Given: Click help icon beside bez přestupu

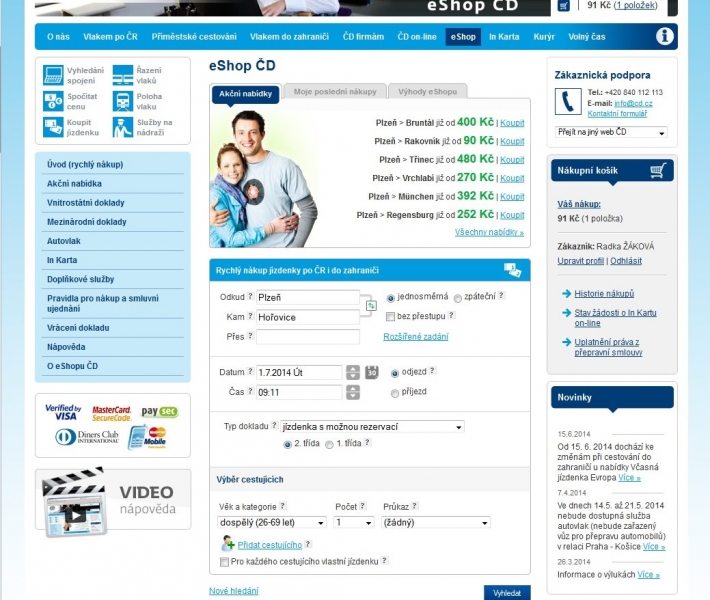Looking at the screenshot, I should pos(451,315).
